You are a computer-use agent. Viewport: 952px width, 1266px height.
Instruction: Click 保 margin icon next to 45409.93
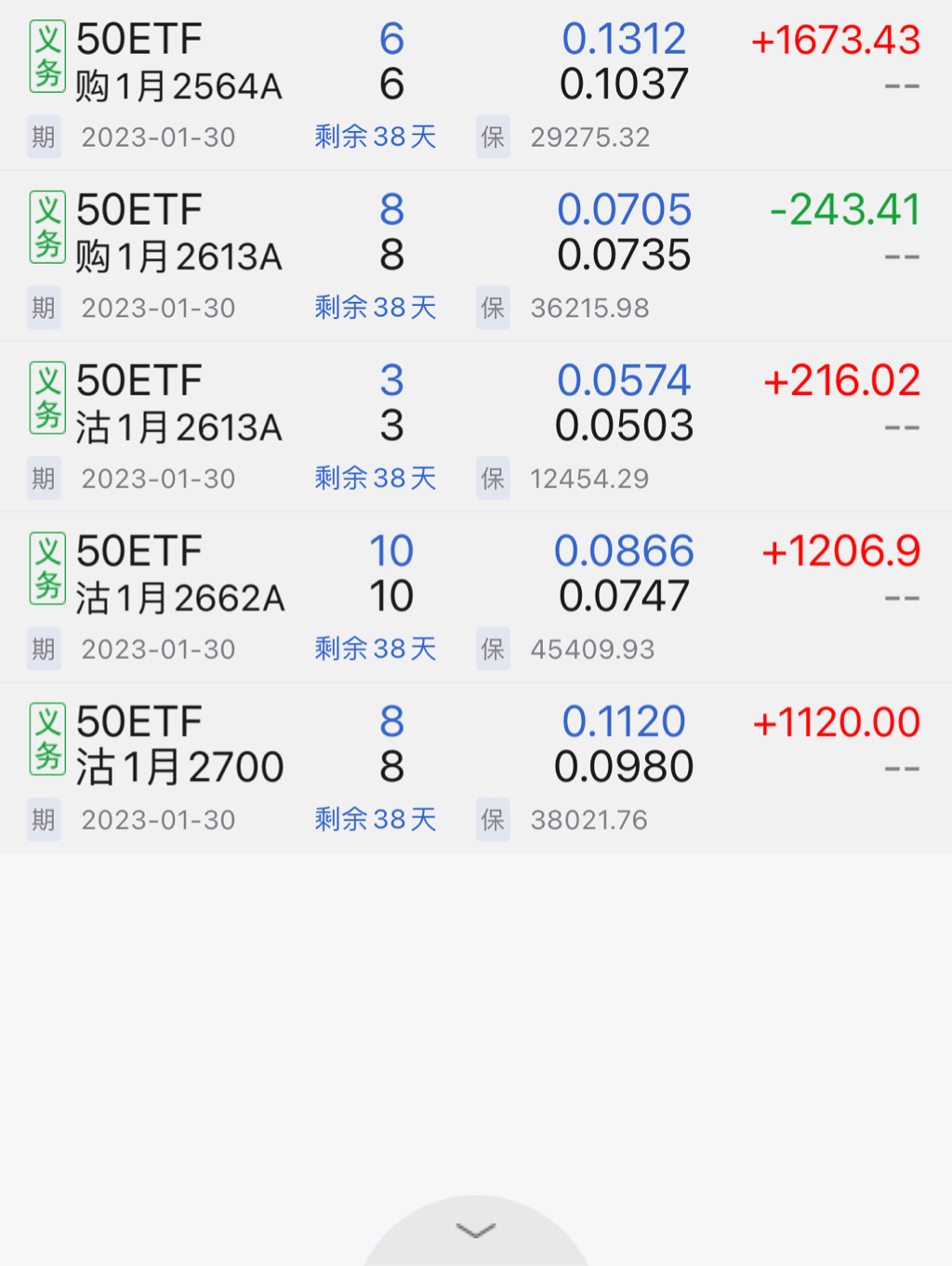pos(493,649)
